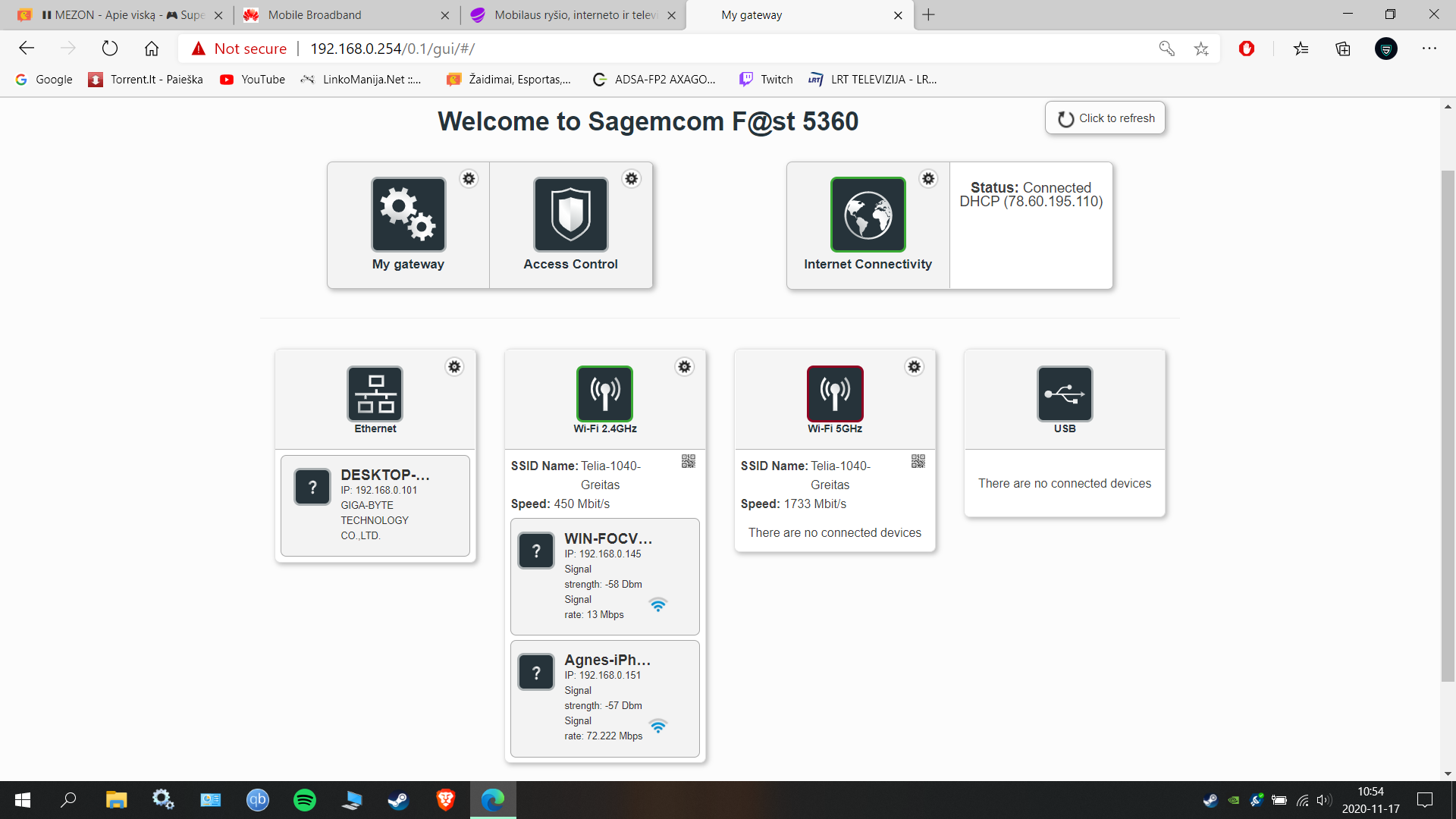Open the My gateway settings tile
The width and height of the screenshot is (1456, 819).
[408, 215]
